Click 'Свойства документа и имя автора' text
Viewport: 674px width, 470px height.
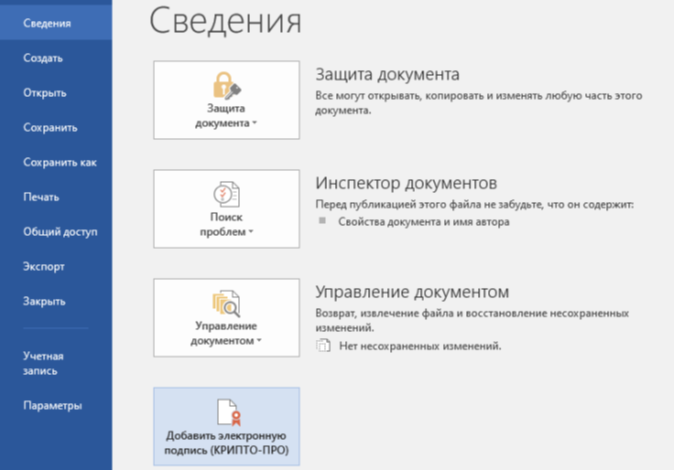click(x=424, y=222)
